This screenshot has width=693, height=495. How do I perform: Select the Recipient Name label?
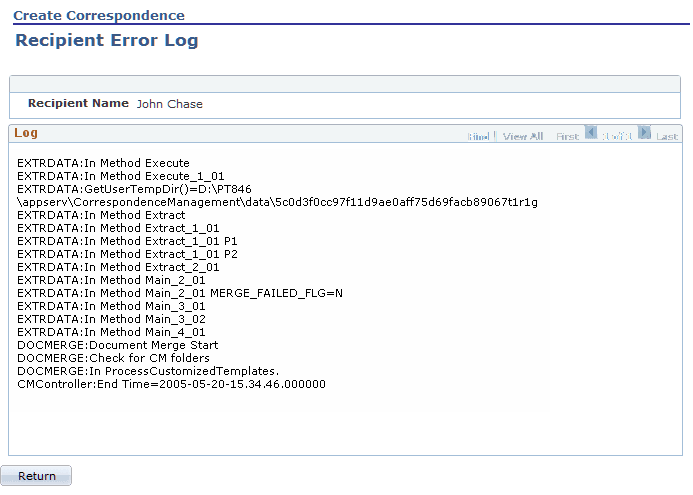coord(78,103)
